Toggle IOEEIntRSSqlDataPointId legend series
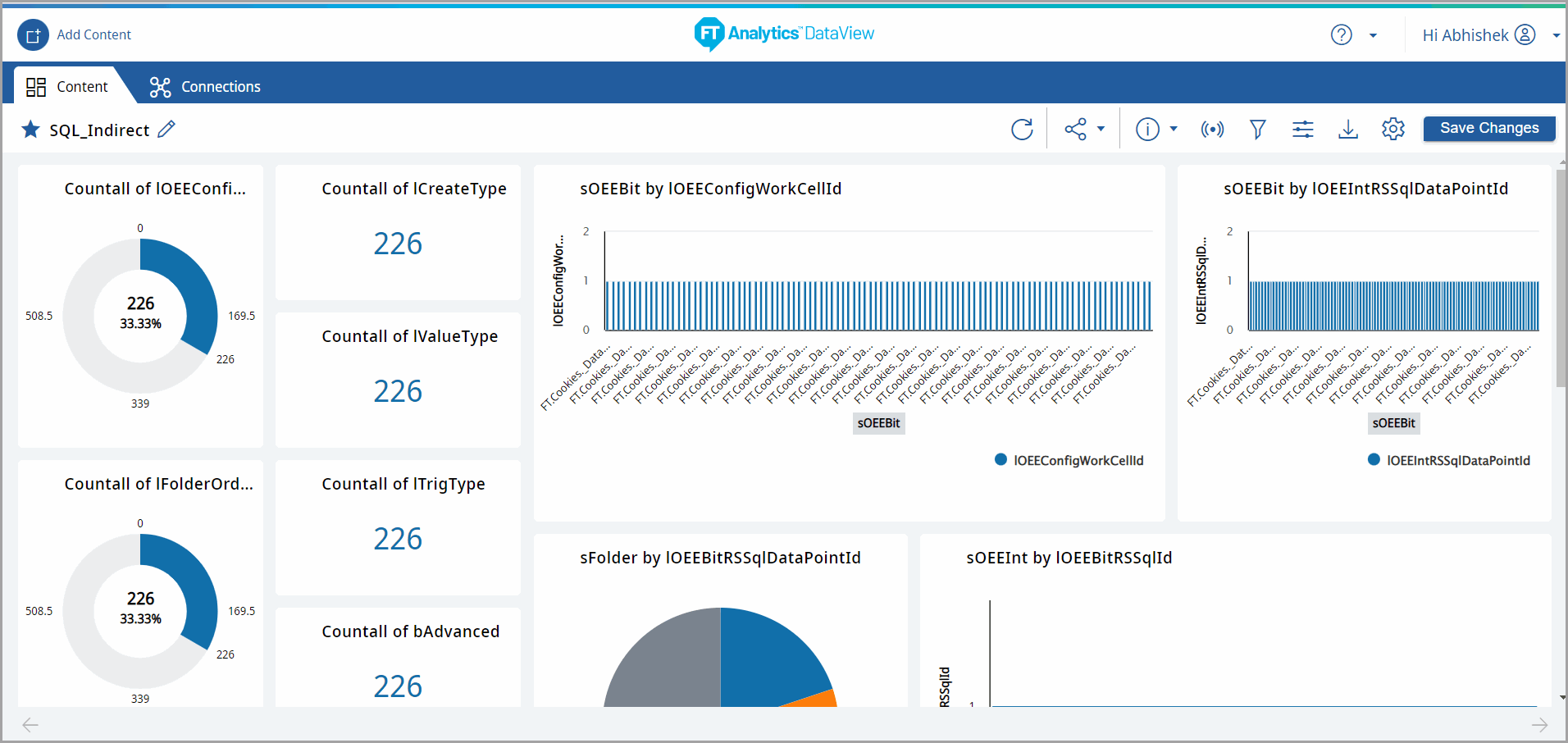Screen dimensions: 1568x743 click(x=1449, y=460)
